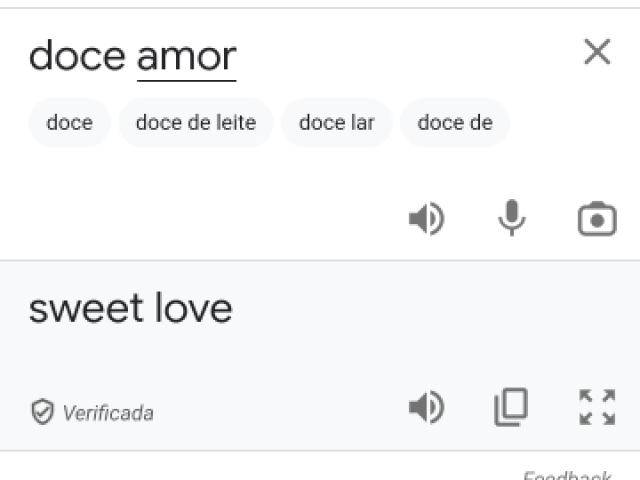Listen to the source text "doce amor"
The height and width of the screenshot is (480, 640).
[427, 219]
